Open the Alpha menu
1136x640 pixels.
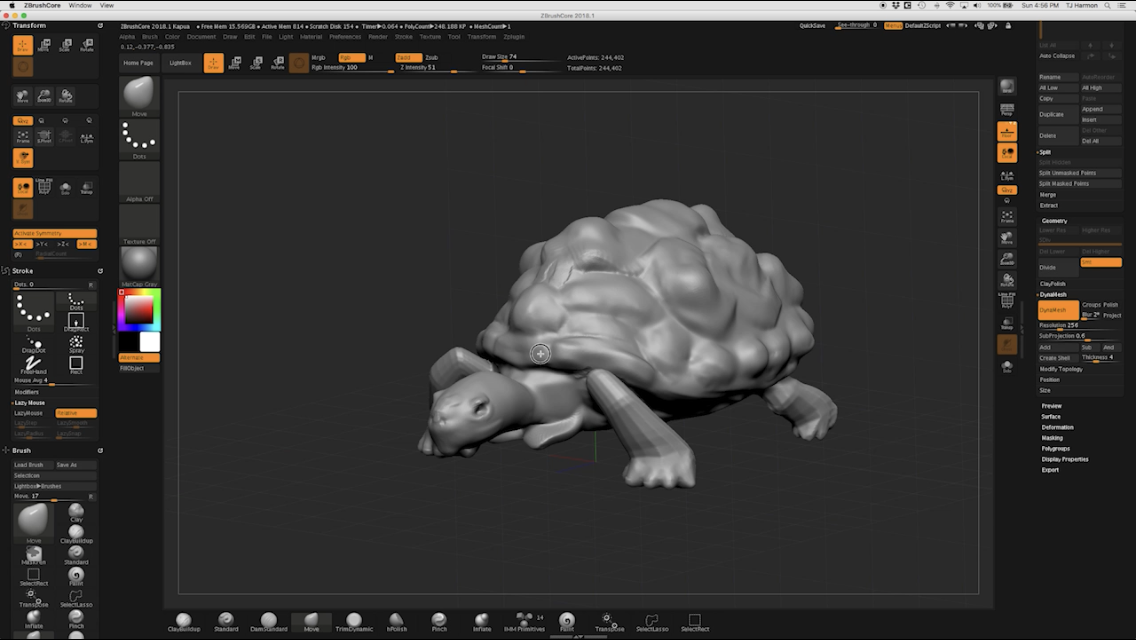(127, 37)
